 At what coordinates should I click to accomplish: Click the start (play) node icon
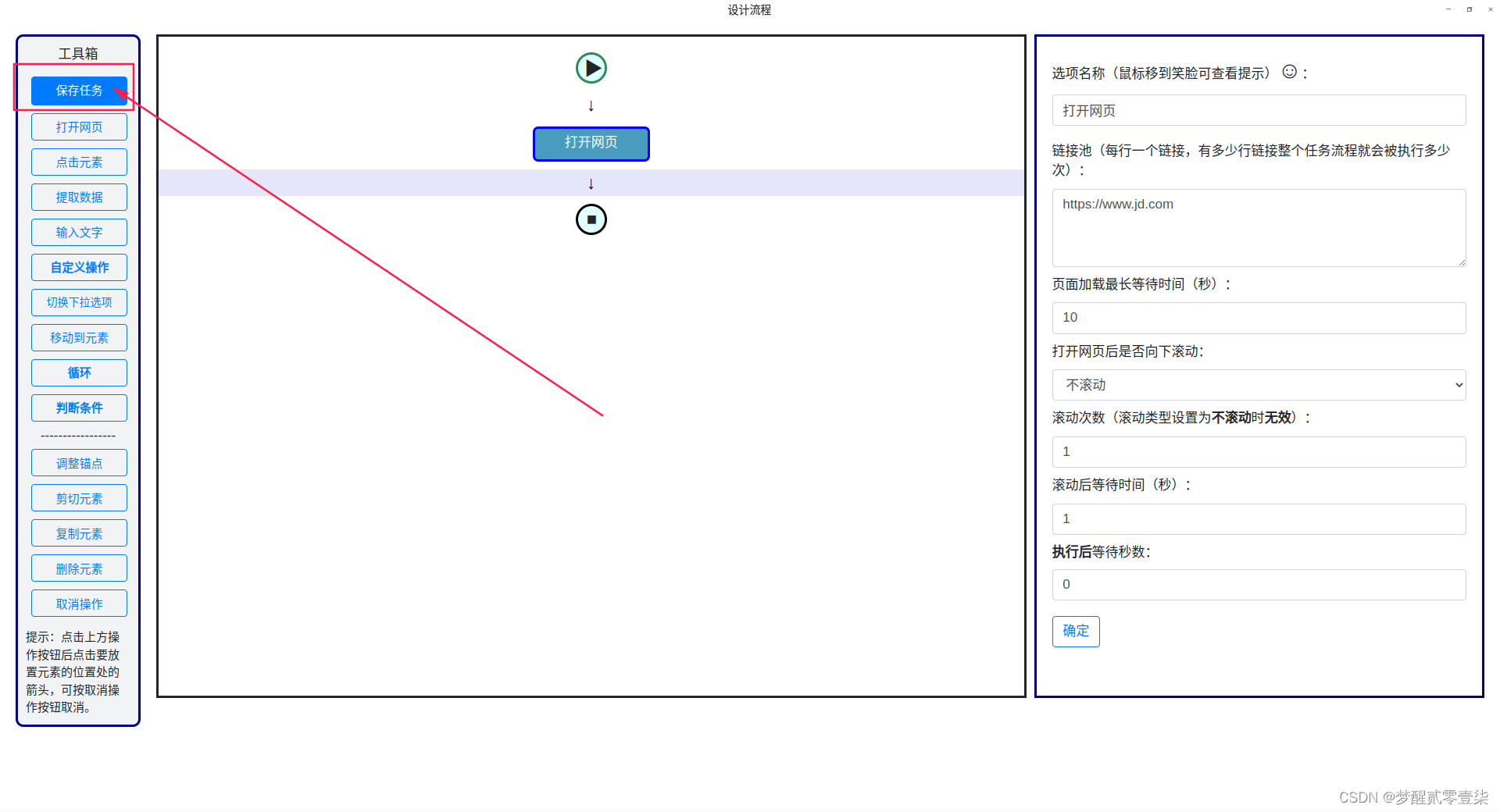pyautogui.click(x=591, y=68)
